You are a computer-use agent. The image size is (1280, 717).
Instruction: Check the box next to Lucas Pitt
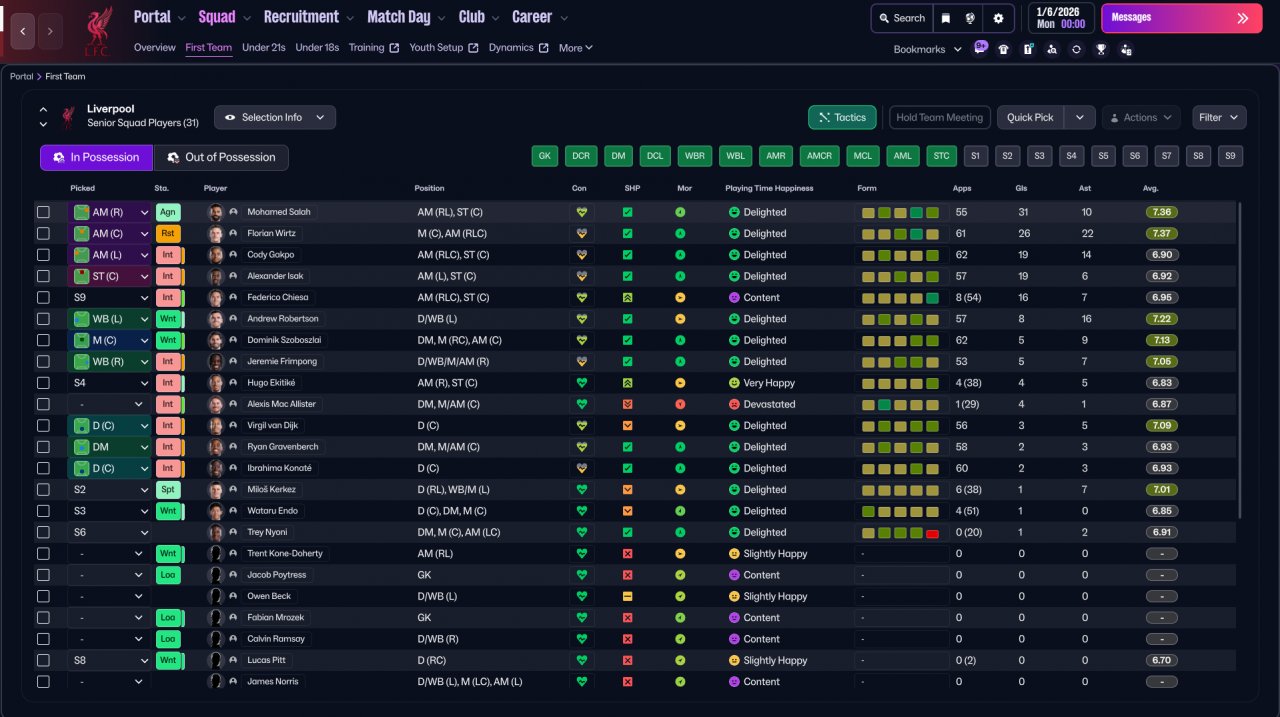pyautogui.click(x=43, y=661)
